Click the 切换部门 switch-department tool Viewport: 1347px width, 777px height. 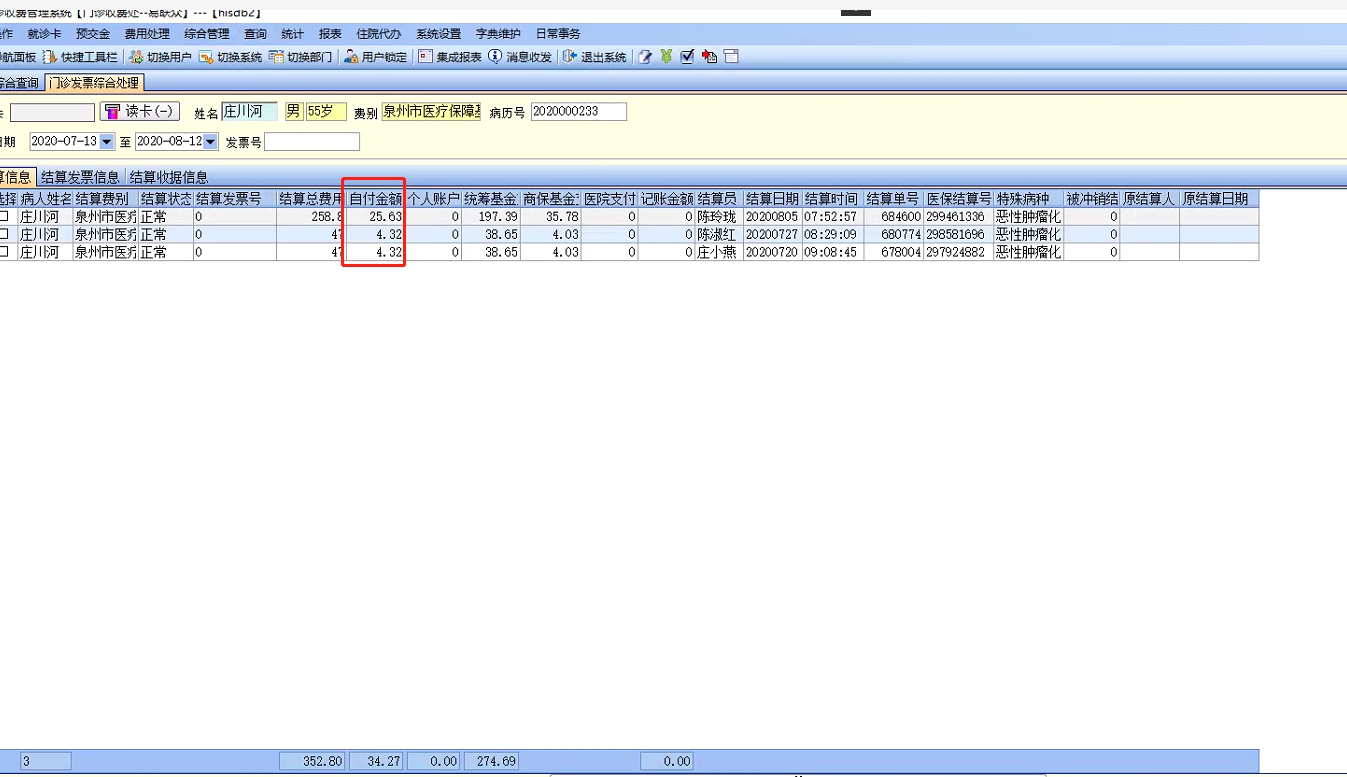click(301, 57)
